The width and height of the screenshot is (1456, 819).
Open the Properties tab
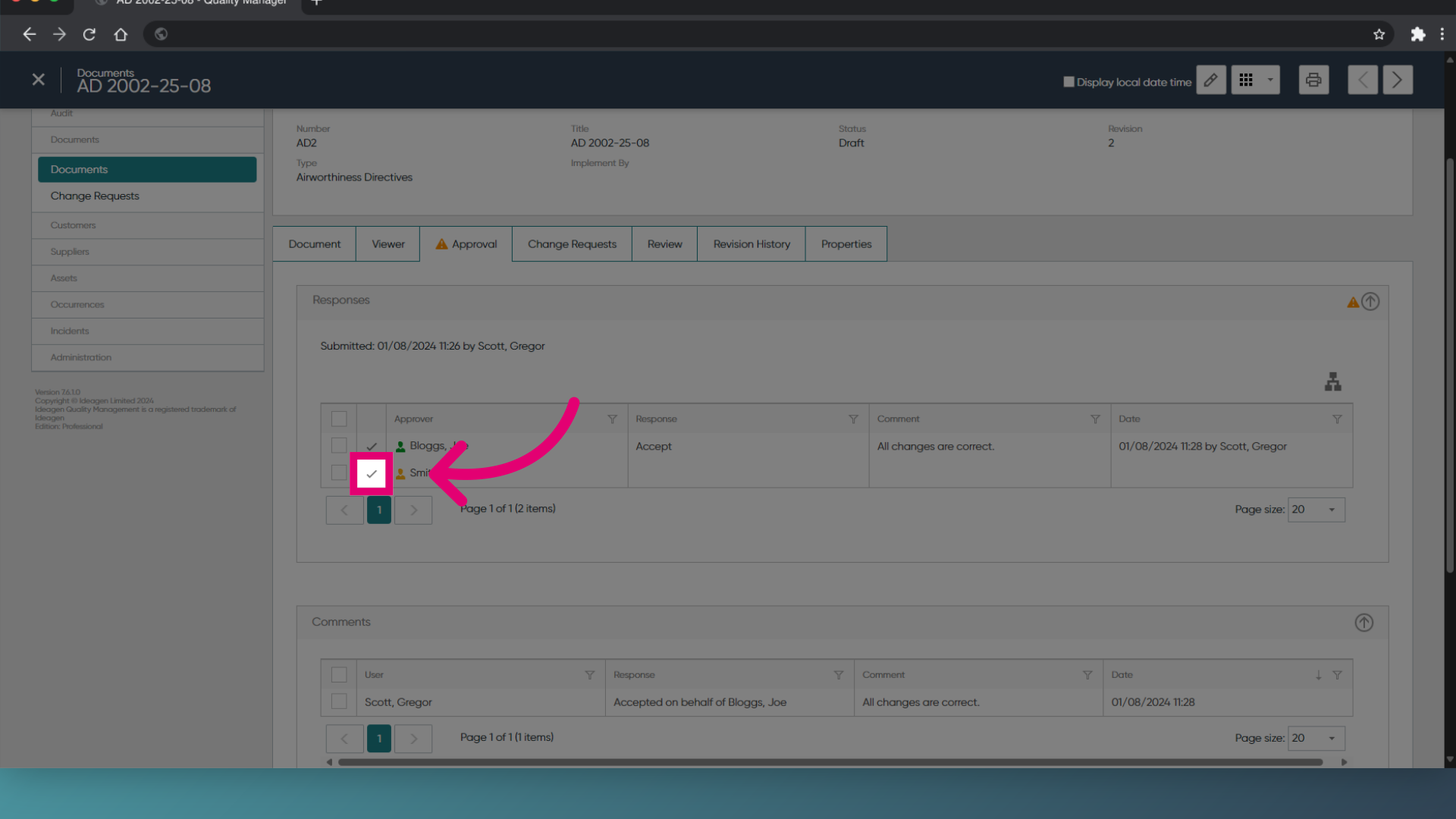point(846,244)
